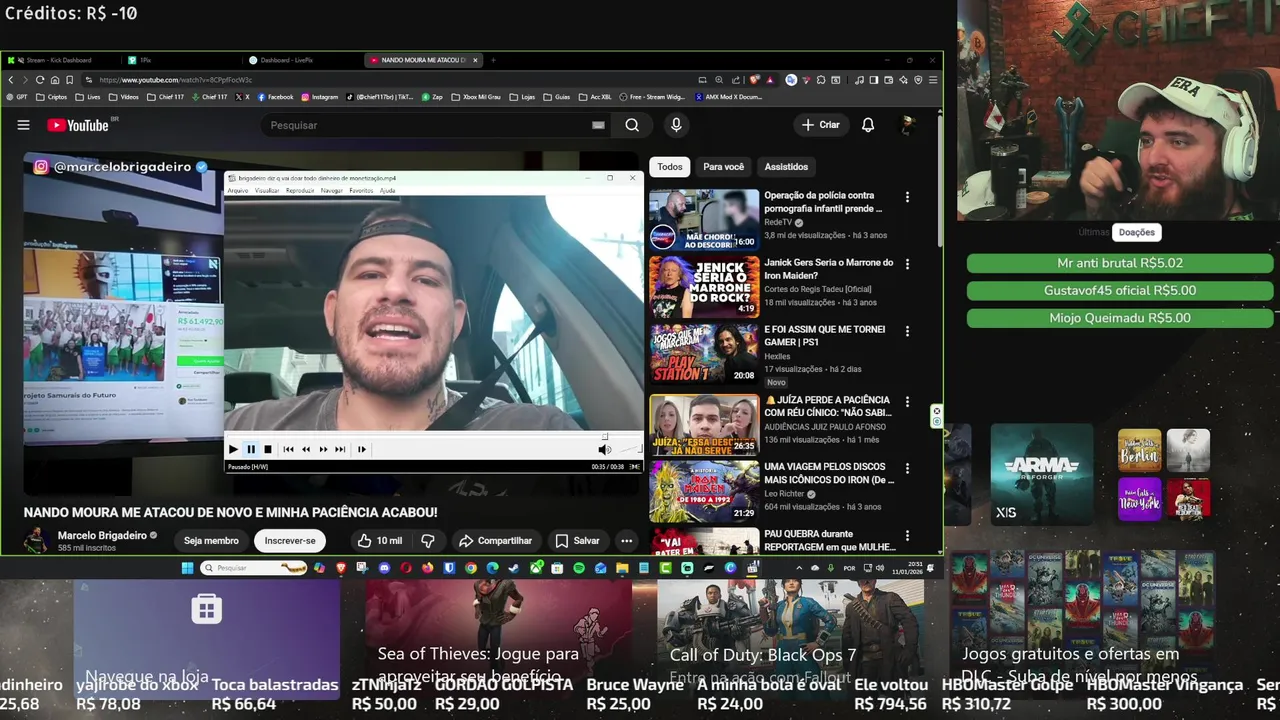Image resolution: width=1280 pixels, height=720 pixels.
Task: Open the JENICK SERIA O MARRONE thumbnail
Action: pos(704,287)
